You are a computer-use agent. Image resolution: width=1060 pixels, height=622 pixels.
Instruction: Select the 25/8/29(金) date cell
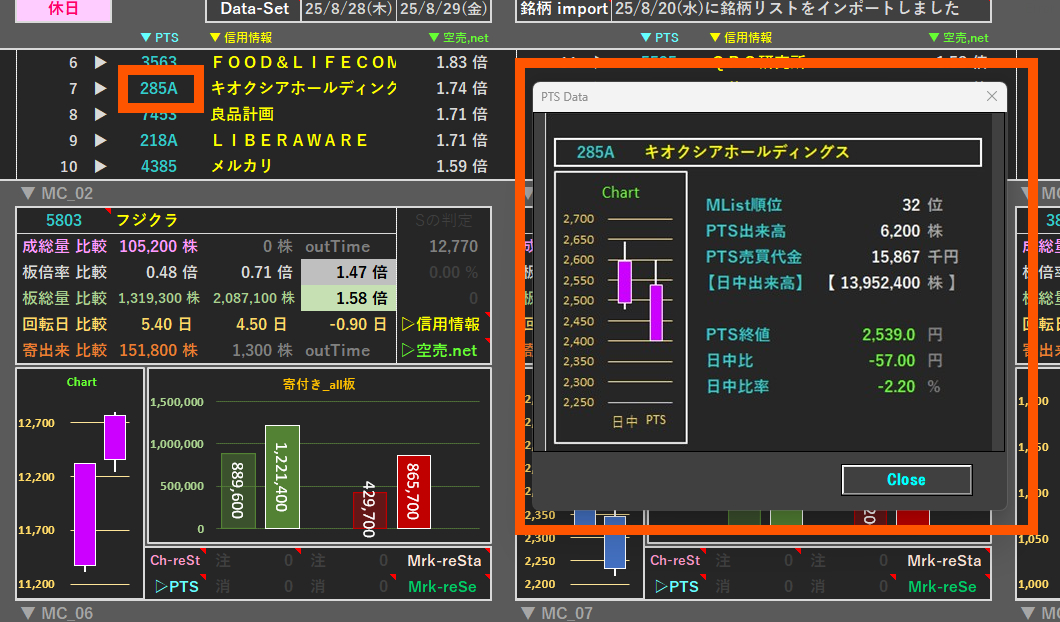point(443,9)
